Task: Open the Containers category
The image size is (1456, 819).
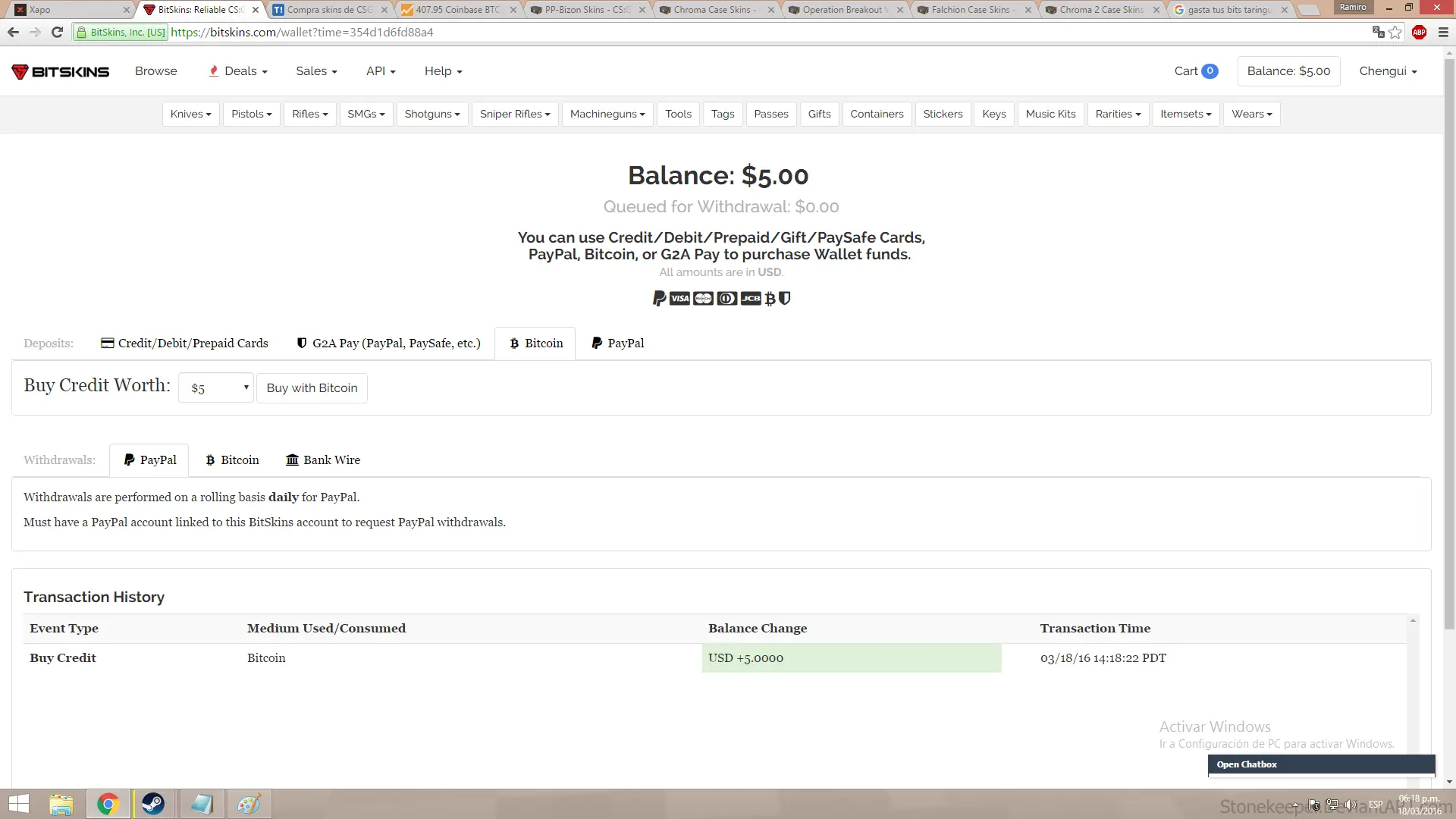Action: click(x=877, y=114)
